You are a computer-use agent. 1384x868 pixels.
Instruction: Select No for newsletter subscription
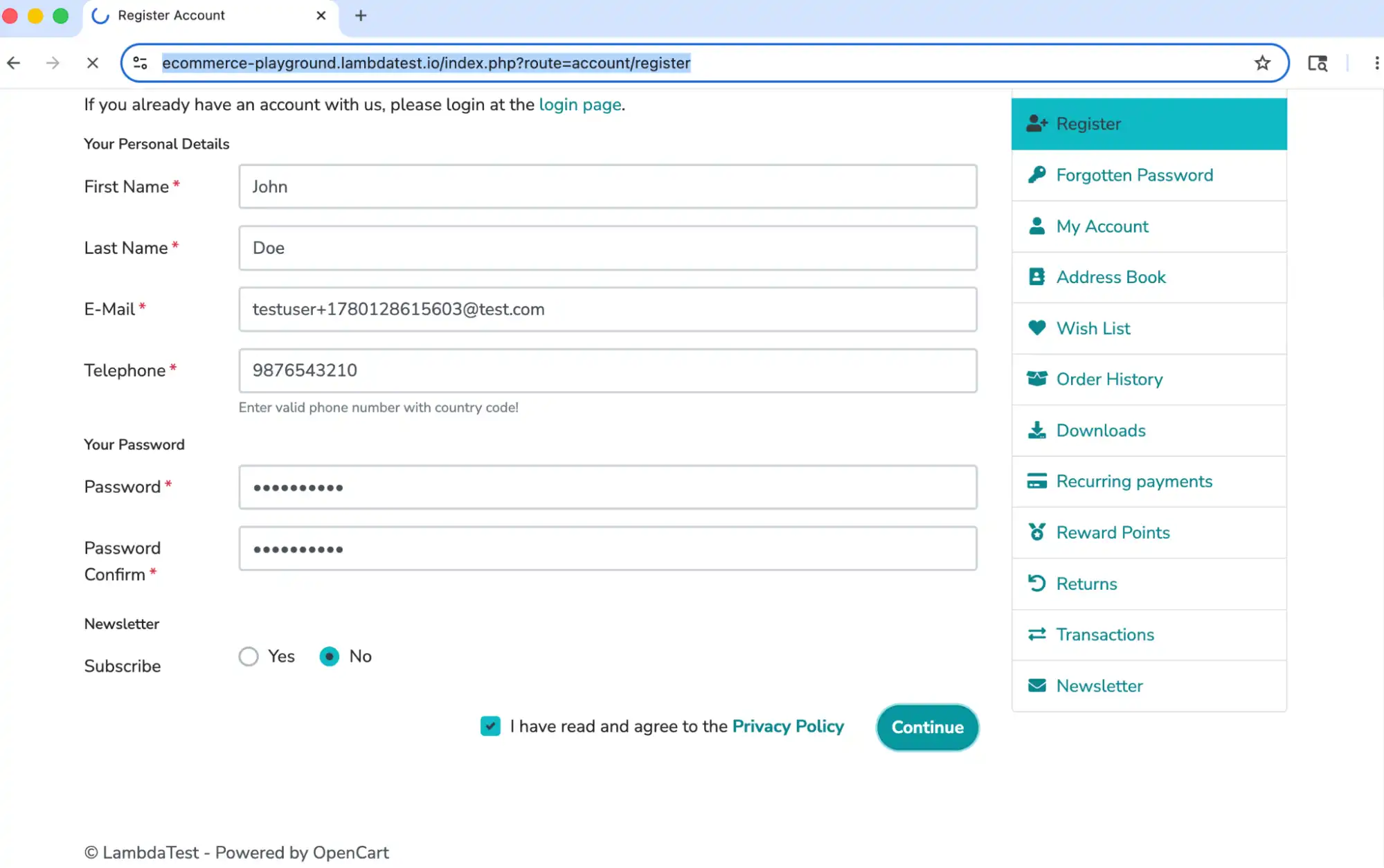pyautogui.click(x=329, y=656)
